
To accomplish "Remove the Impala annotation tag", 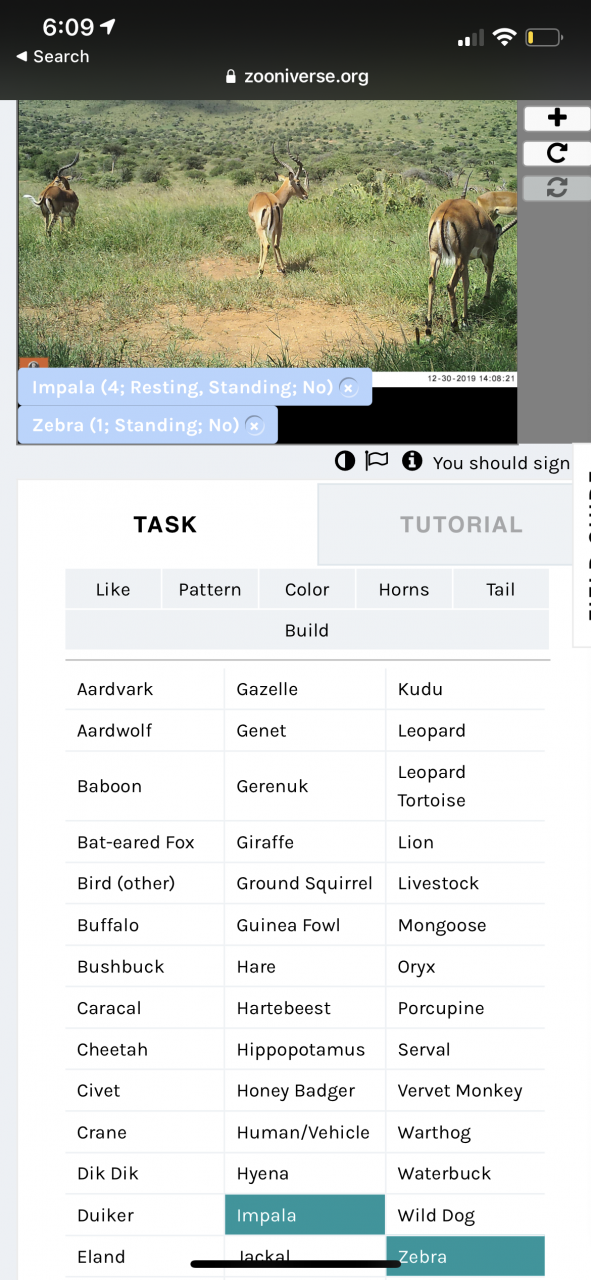I will 348,388.
